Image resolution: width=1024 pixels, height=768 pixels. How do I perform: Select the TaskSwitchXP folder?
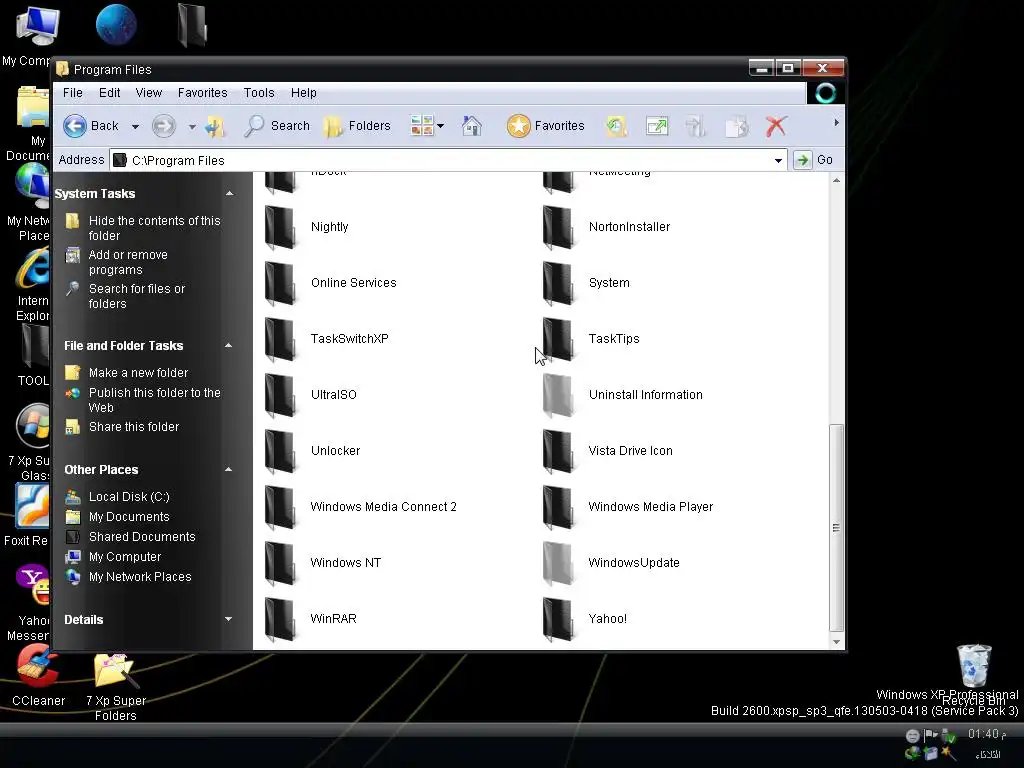coord(327,338)
